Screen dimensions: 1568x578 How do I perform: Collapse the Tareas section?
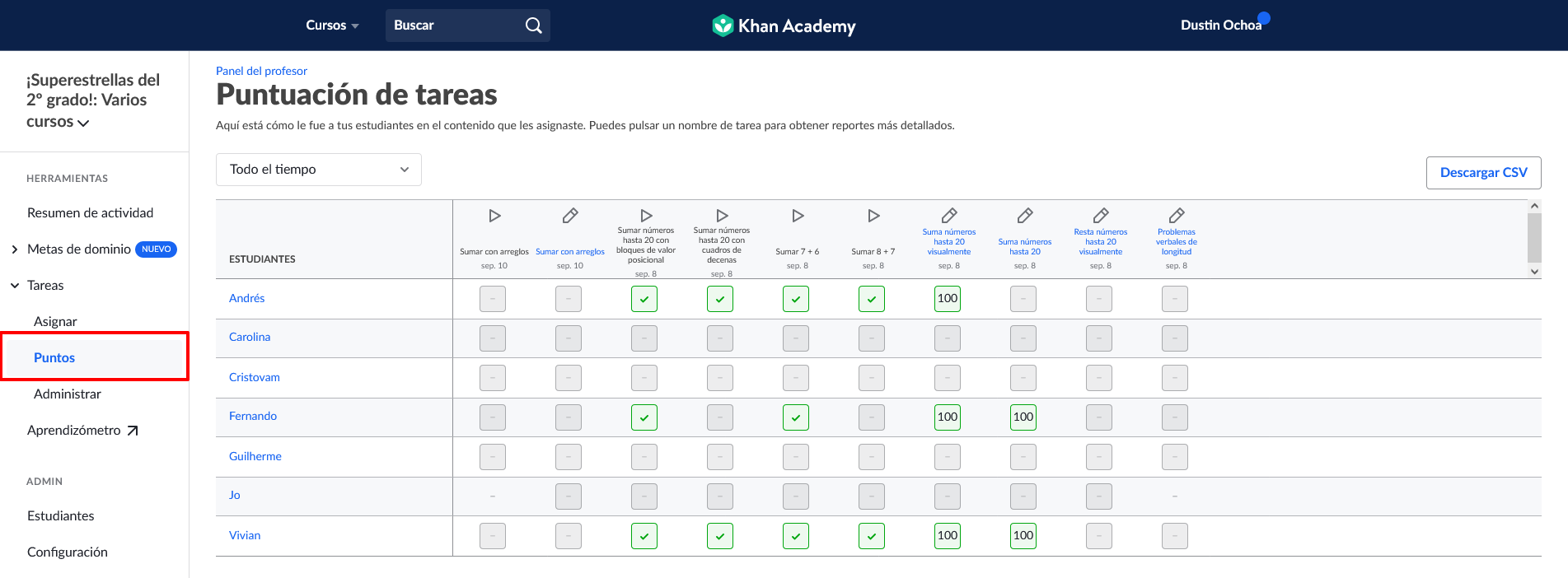click(15, 286)
